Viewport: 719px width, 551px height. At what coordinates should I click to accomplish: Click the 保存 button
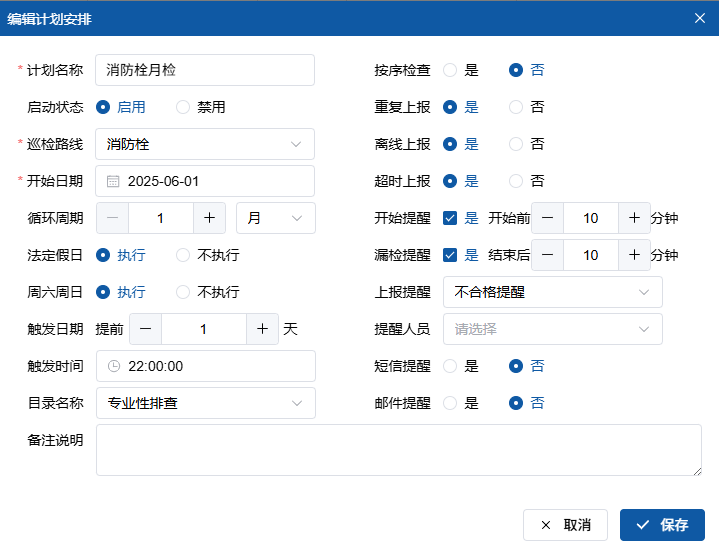pos(662,525)
